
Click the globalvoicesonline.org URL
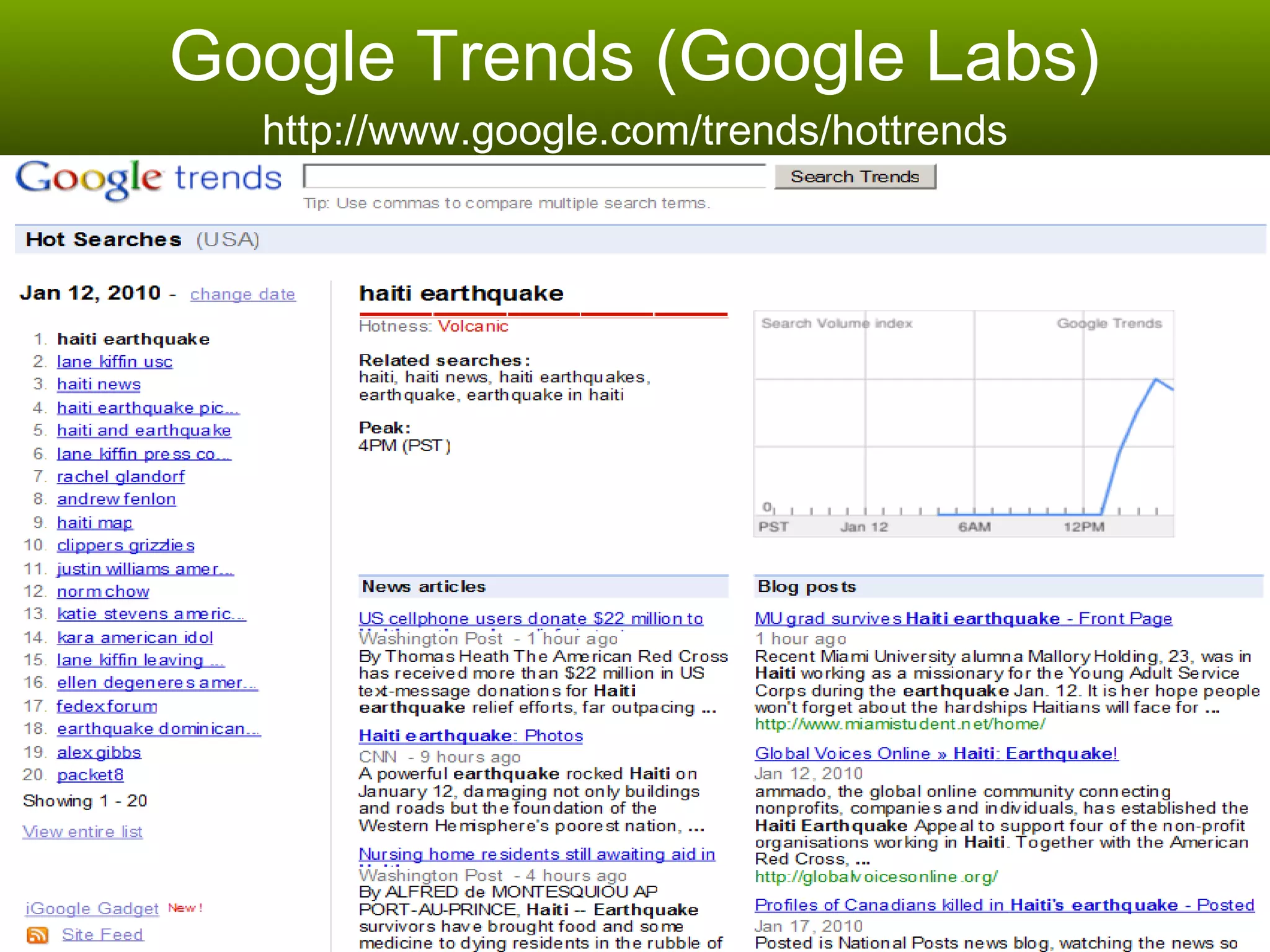876,876
